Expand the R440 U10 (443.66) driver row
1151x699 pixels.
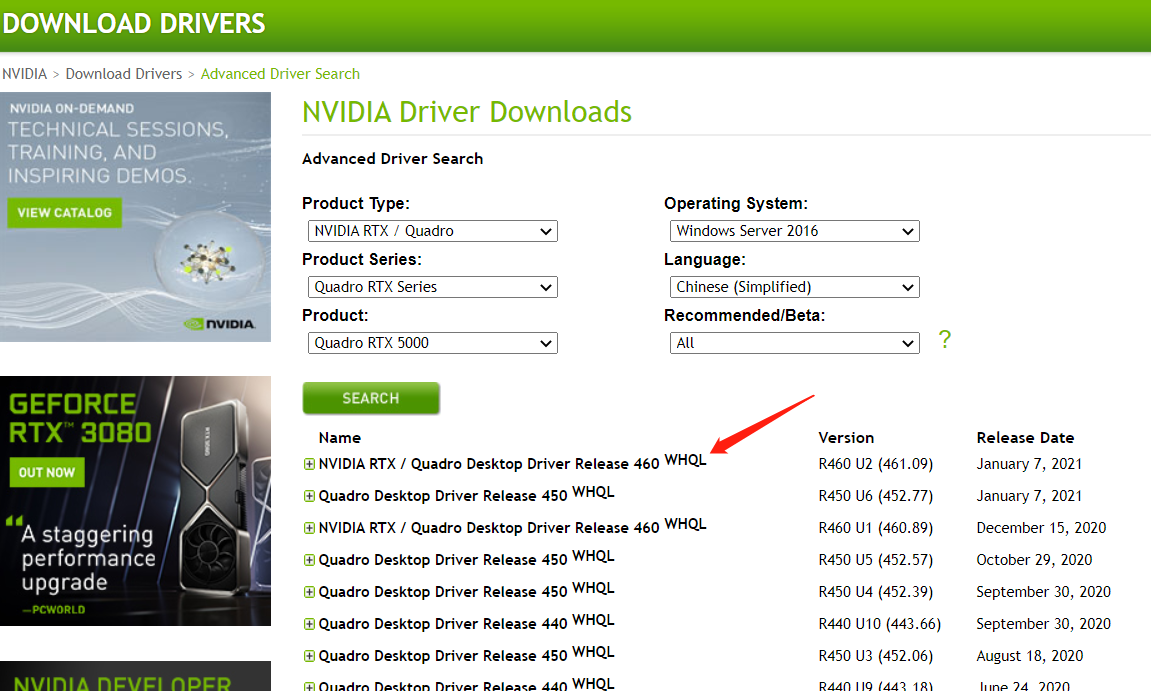tap(309, 624)
